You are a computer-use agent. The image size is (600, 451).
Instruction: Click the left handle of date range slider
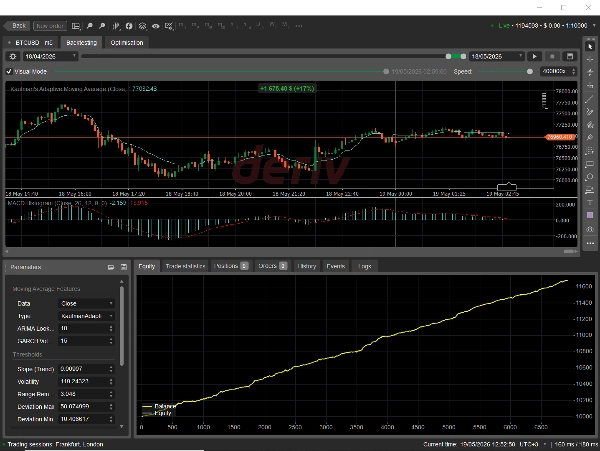(448, 56)
